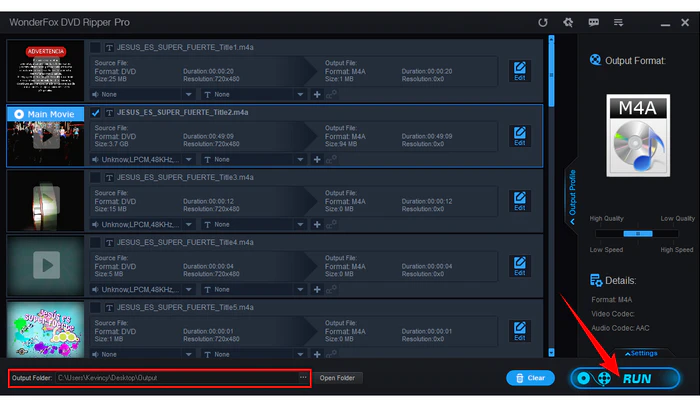Add subtitle with plus icon for Title1
This screenshot has height=407, width=700.
(317, 95)
